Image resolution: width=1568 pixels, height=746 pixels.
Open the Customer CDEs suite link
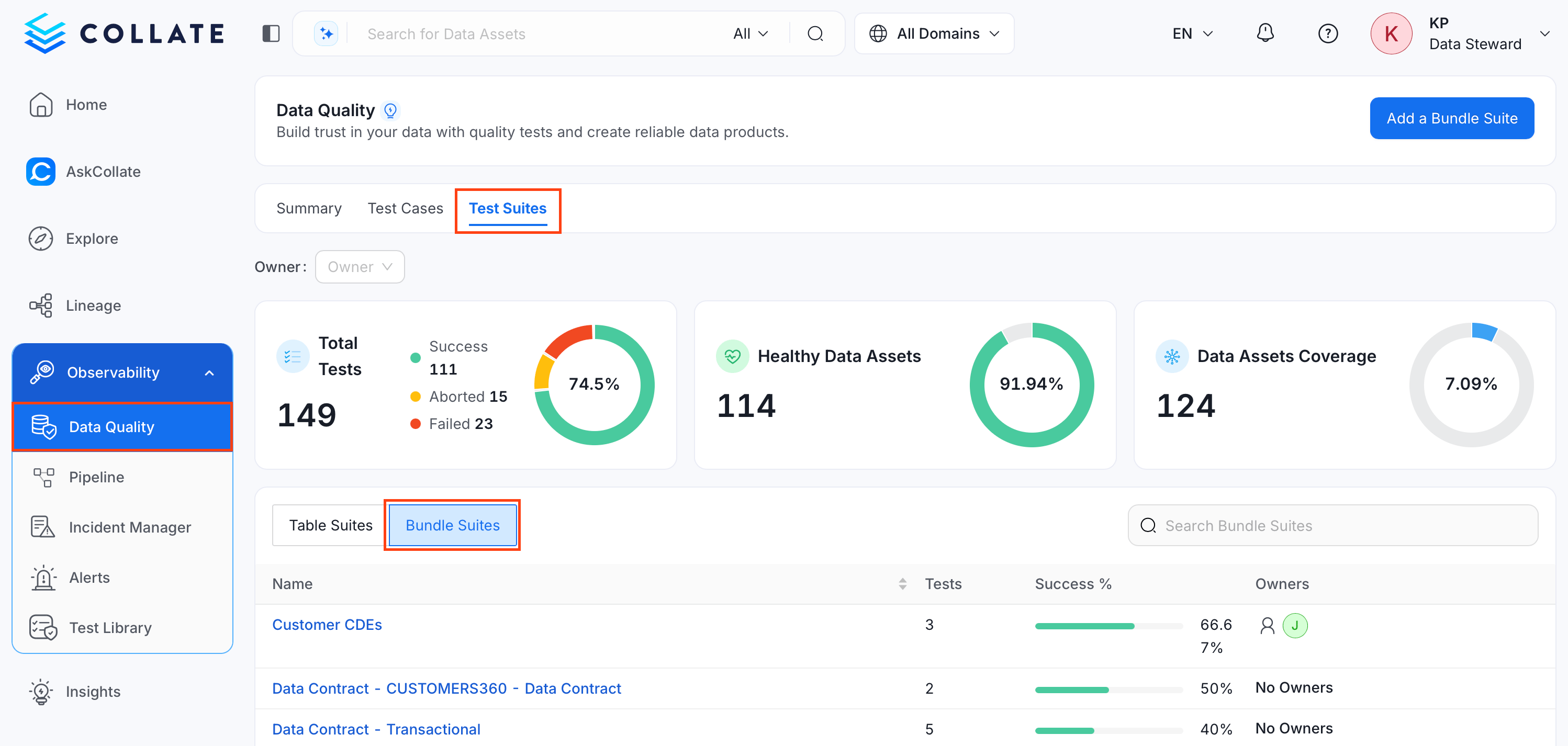point(327,625)
